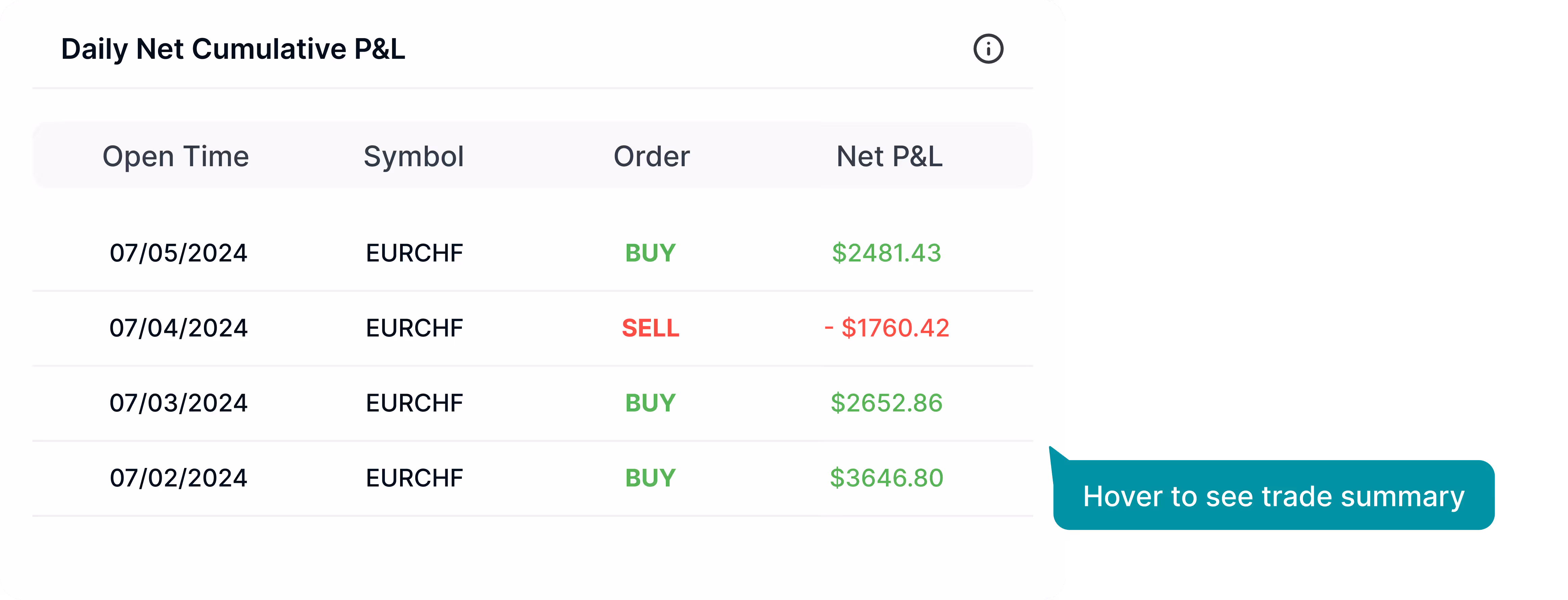Image resolution: width=1568 pixels, height=600 pixels.
Task: Sort by the Net P&L column header
Action: tap(889, 156)
